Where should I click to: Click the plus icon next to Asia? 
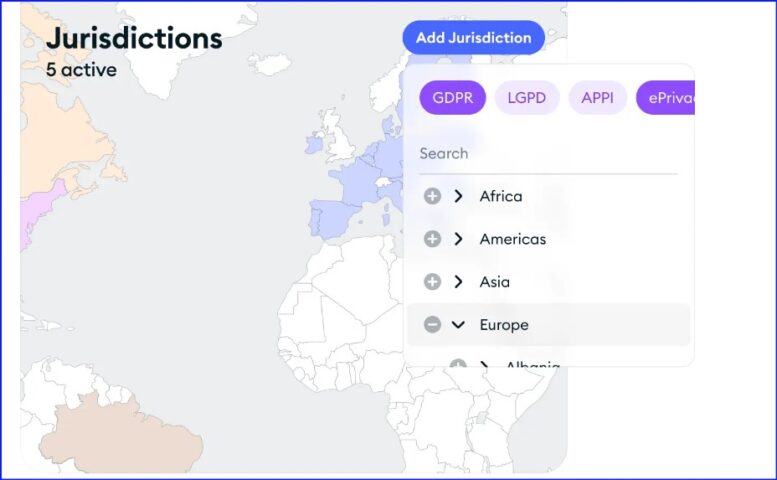(x=432, y=282)
